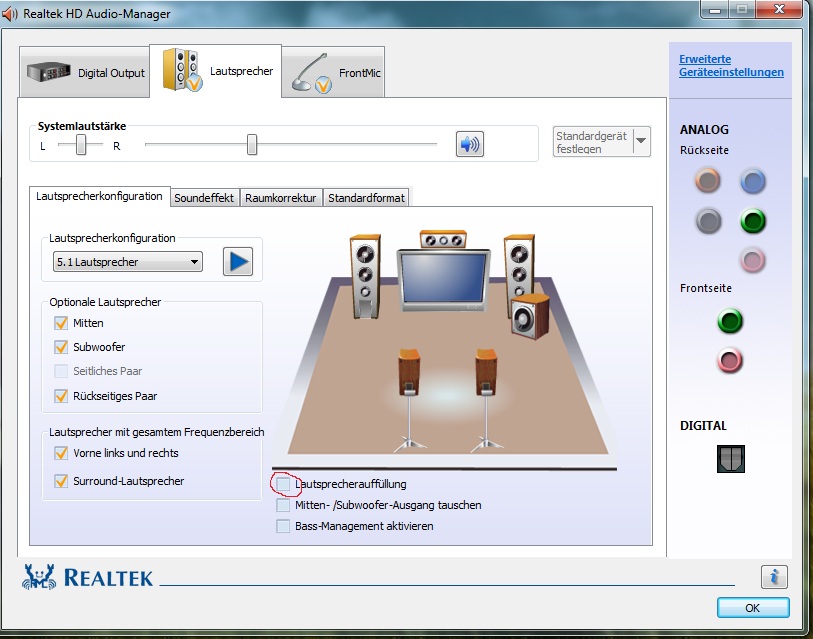The image size is (813, 639).
Task: Click the subwoofer in the room diagram
Action: click(x=530, y=316)
